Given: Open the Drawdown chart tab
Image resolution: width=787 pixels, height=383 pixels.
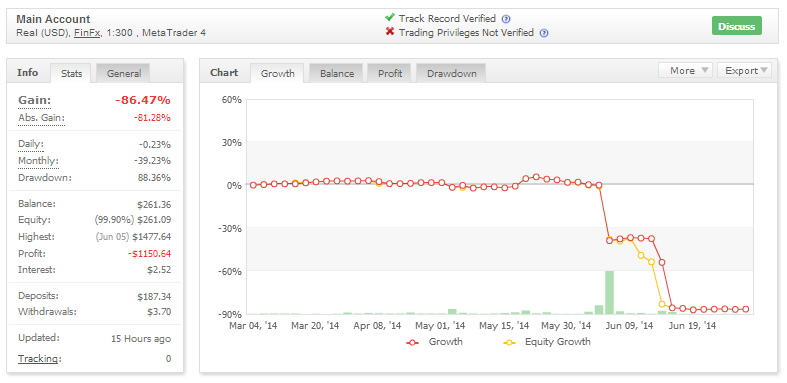Looking at the screenshot, I should pos(451,73).
